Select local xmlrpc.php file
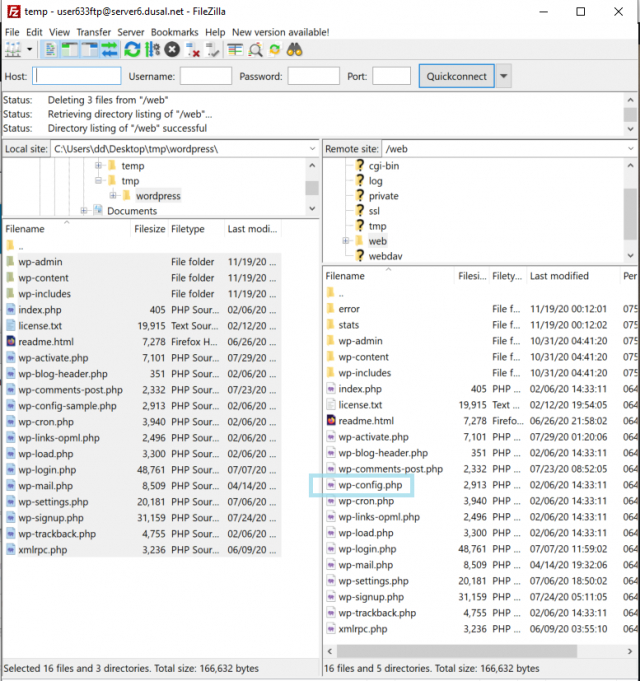Viewport: 640px width, 681px height. tap(43, 550)
